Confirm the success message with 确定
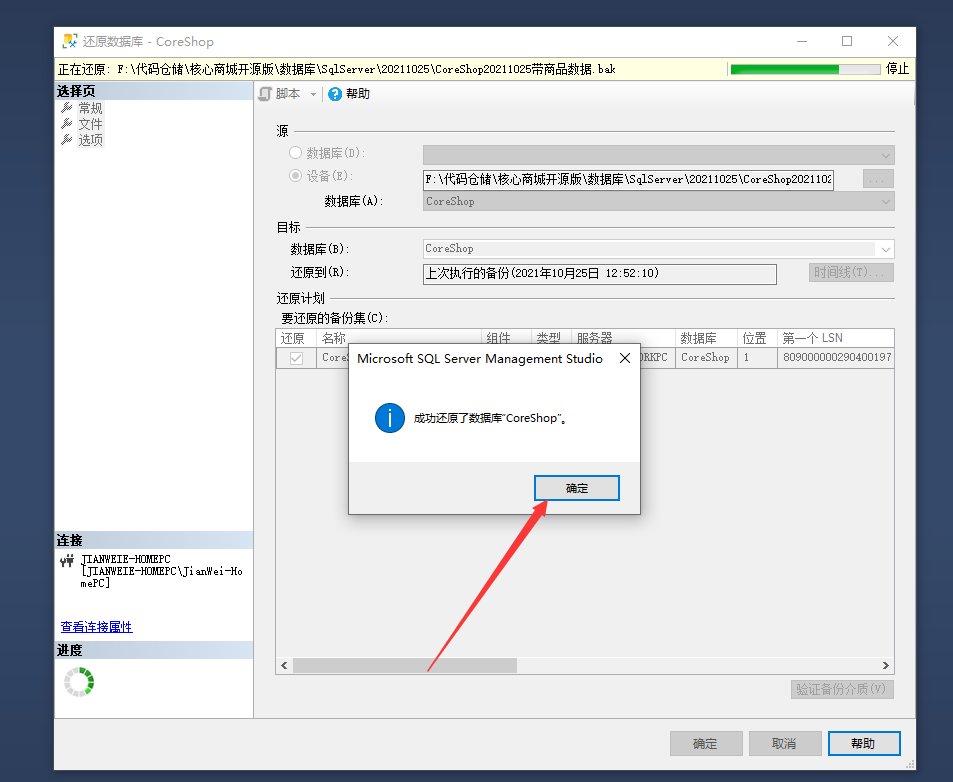Image resolution: width=953 pixels, height=782 pixels. (x=577, y=488)
